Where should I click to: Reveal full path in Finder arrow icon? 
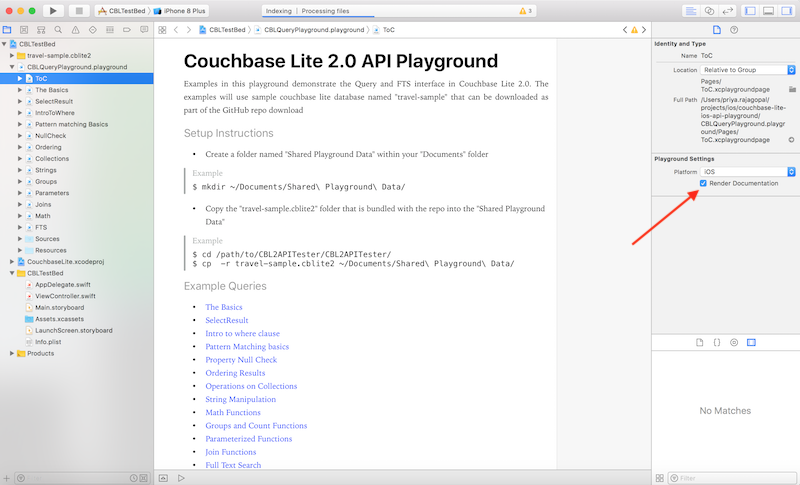[x=791, y=140]
